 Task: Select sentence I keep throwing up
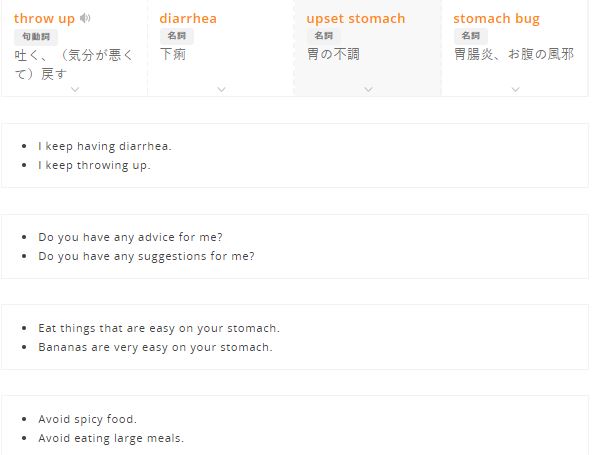pos(94,165)
